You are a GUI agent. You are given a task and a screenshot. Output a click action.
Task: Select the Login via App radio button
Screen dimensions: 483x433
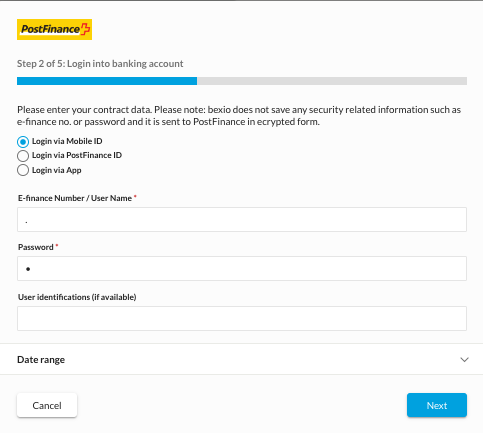(23, 170)
